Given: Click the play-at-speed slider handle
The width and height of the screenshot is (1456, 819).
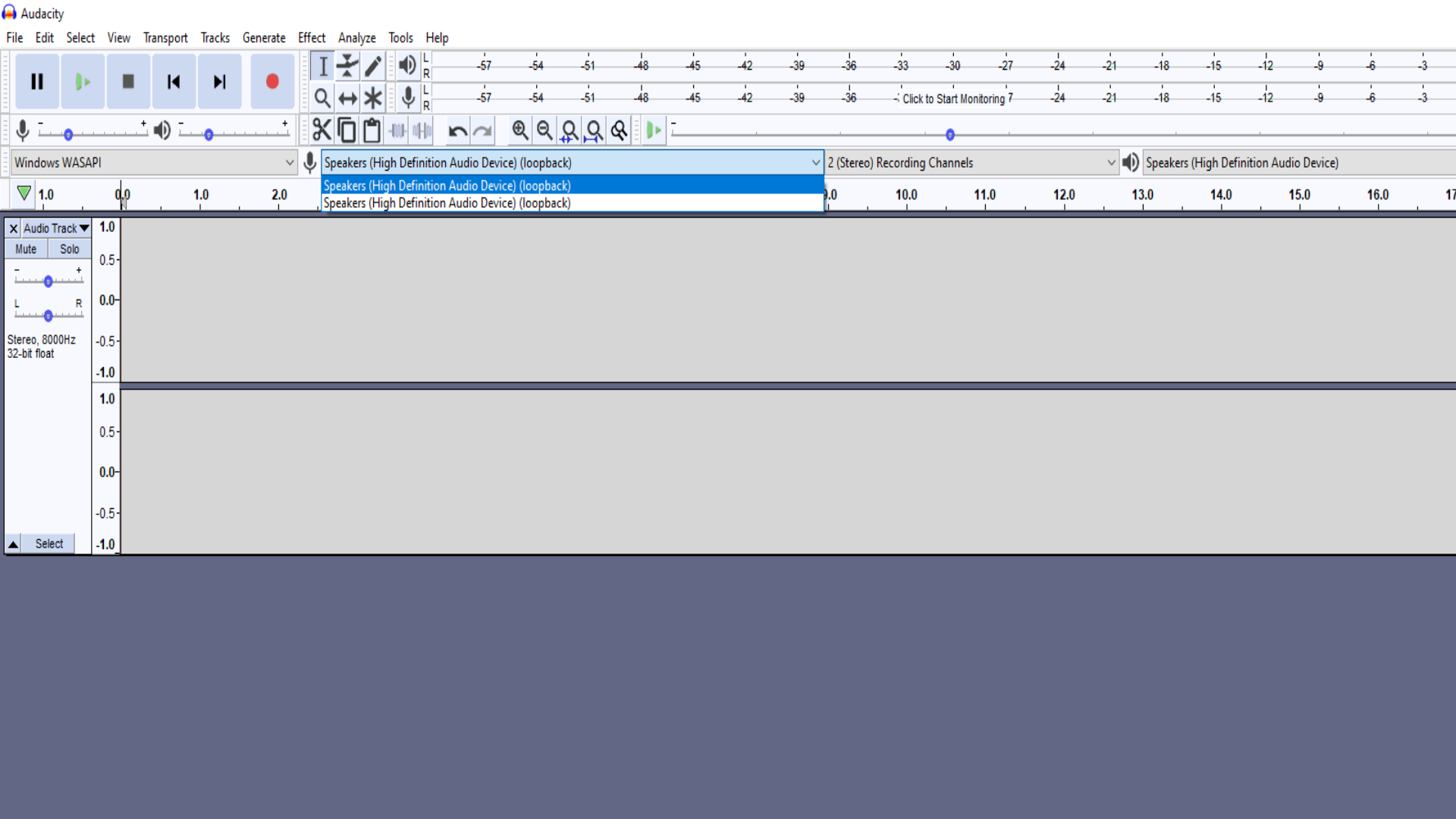Looking at the screenshot, I should 950,135.
